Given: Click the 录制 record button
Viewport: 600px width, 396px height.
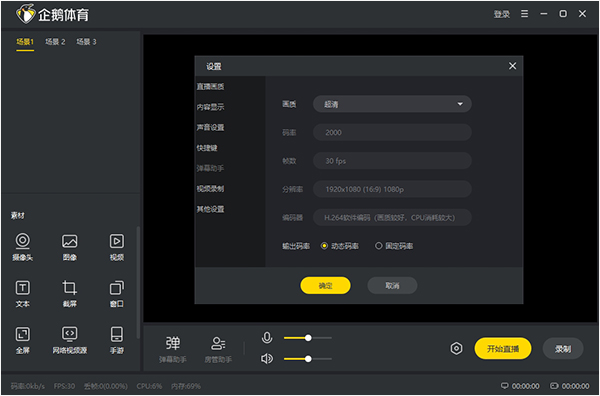Looking at the screenshot, I should [x=563, y=349].
